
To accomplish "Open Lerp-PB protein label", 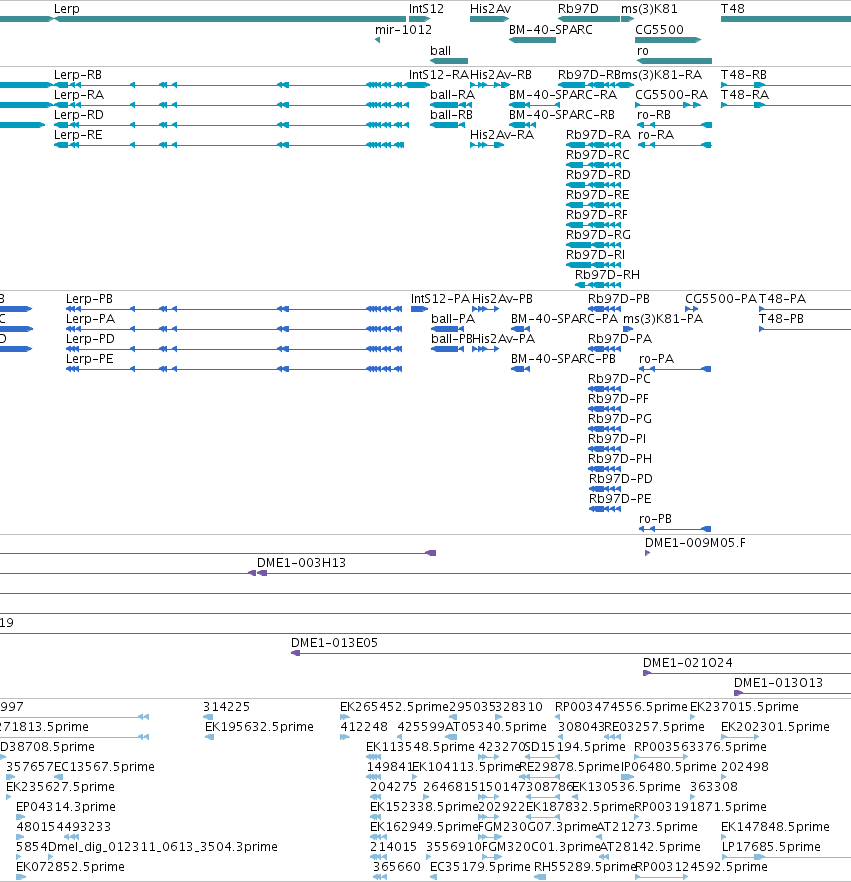I will (x=89, y=299).
